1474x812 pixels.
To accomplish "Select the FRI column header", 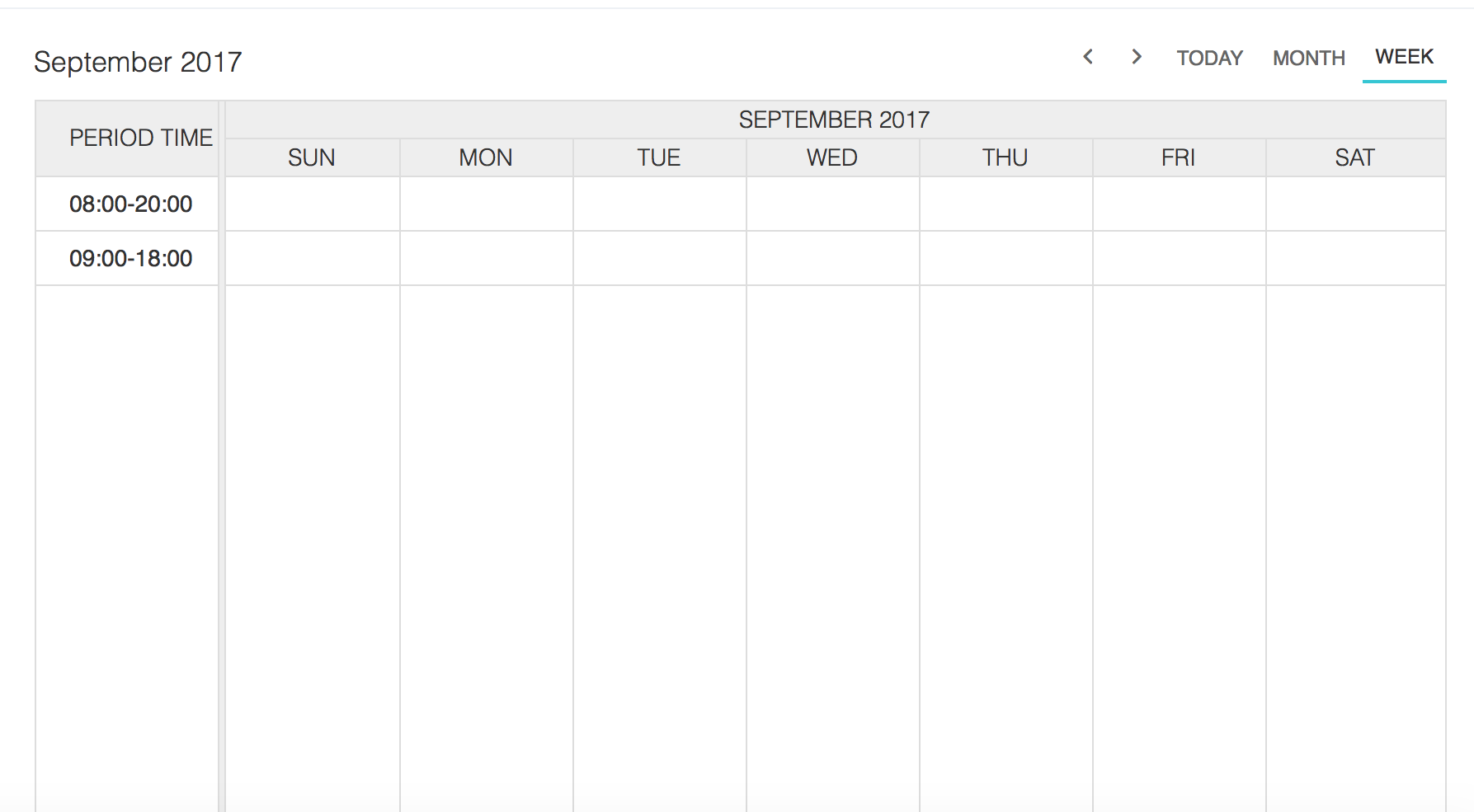I will point(1179,157).
